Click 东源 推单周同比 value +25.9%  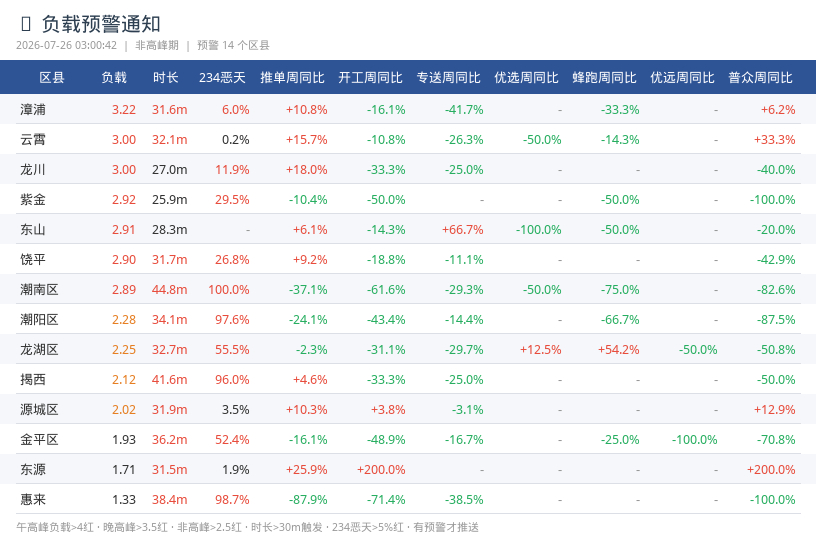tap(307, 470)
